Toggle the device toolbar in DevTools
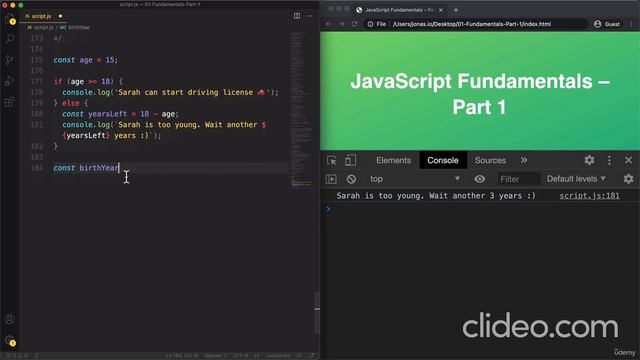 [x=350, y=160]
